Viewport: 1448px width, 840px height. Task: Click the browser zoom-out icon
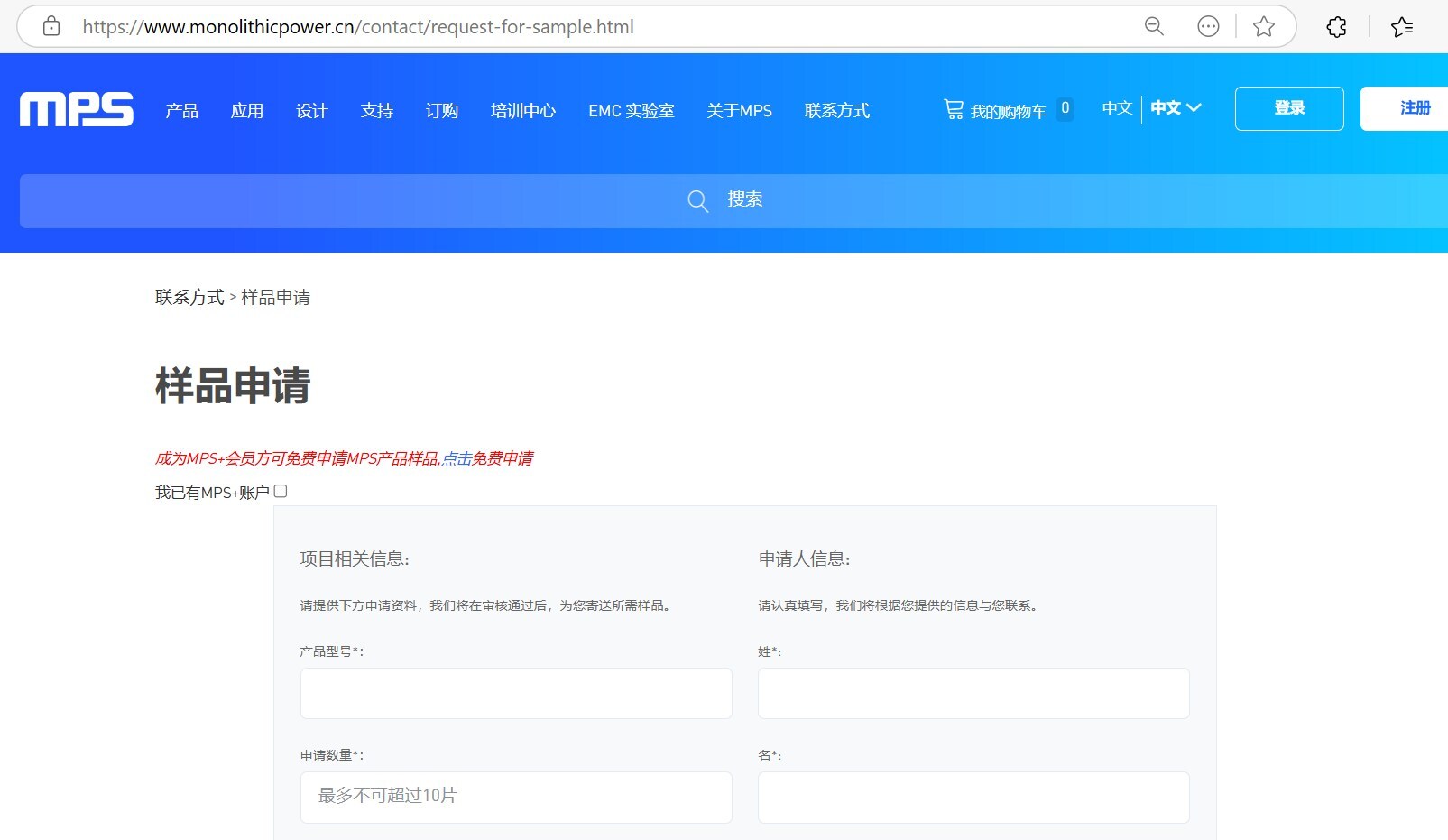point(1153,26)
